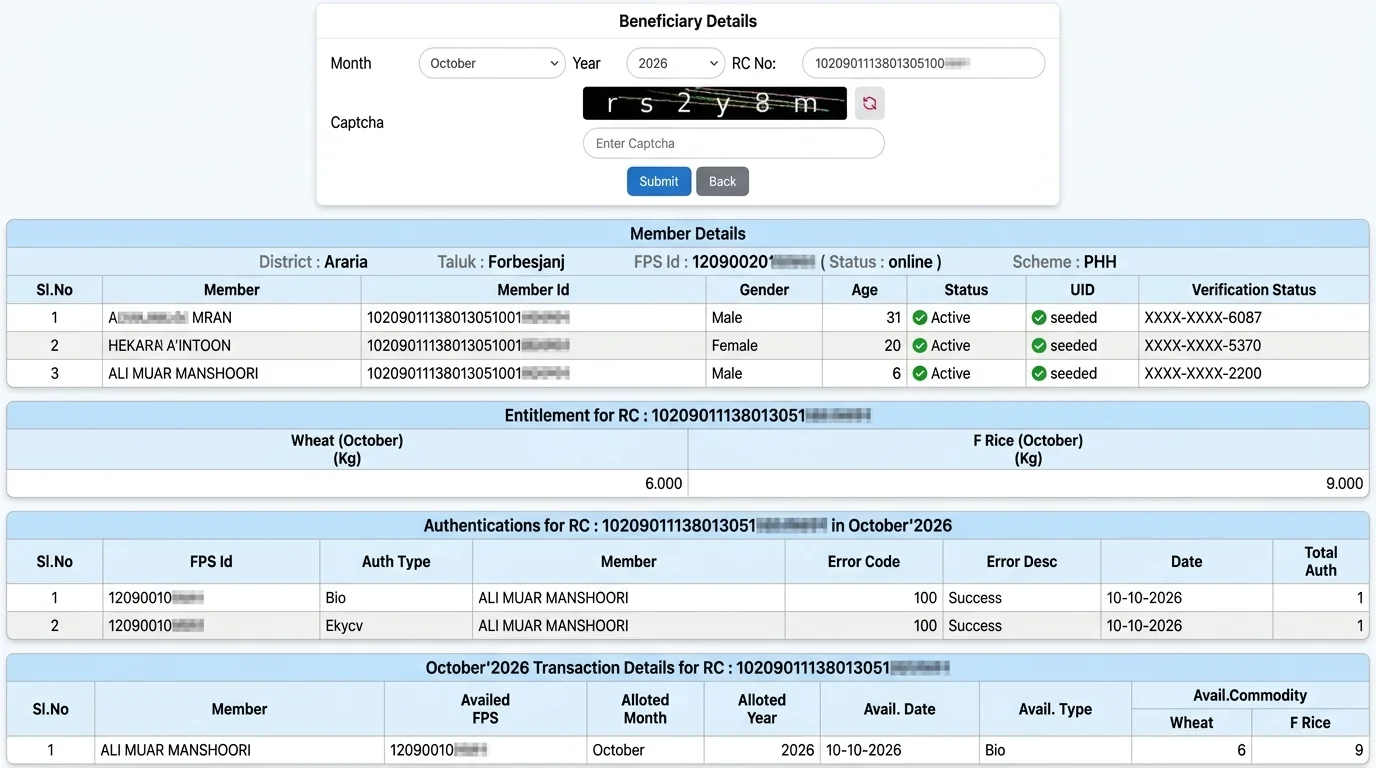Click verification status XXXX-XXXX-5370
This screenshot has width=1376, height=768.
pos(1203,346)
